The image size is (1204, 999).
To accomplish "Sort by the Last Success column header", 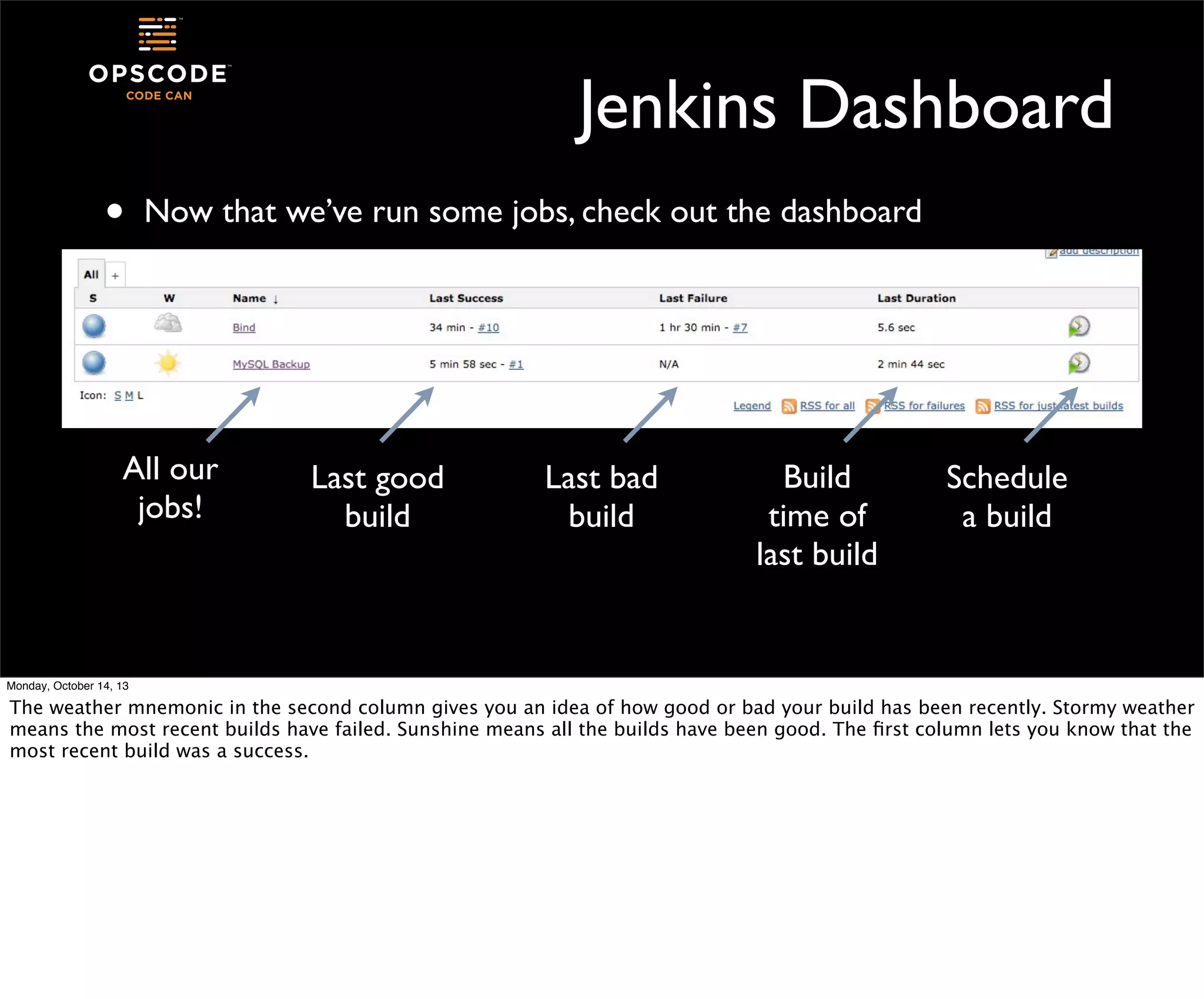I will 466,298.
